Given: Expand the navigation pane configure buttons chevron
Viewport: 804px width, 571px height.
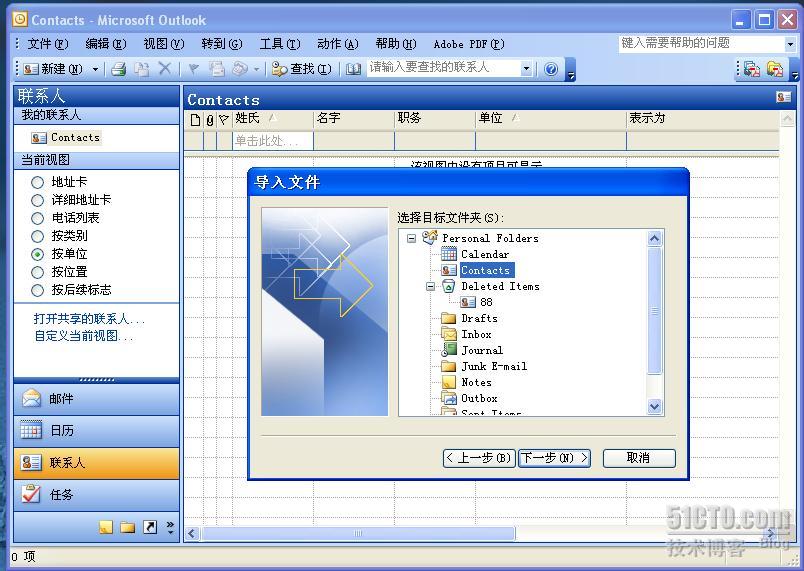Looking at the screenshot, I should click(170, 527).
